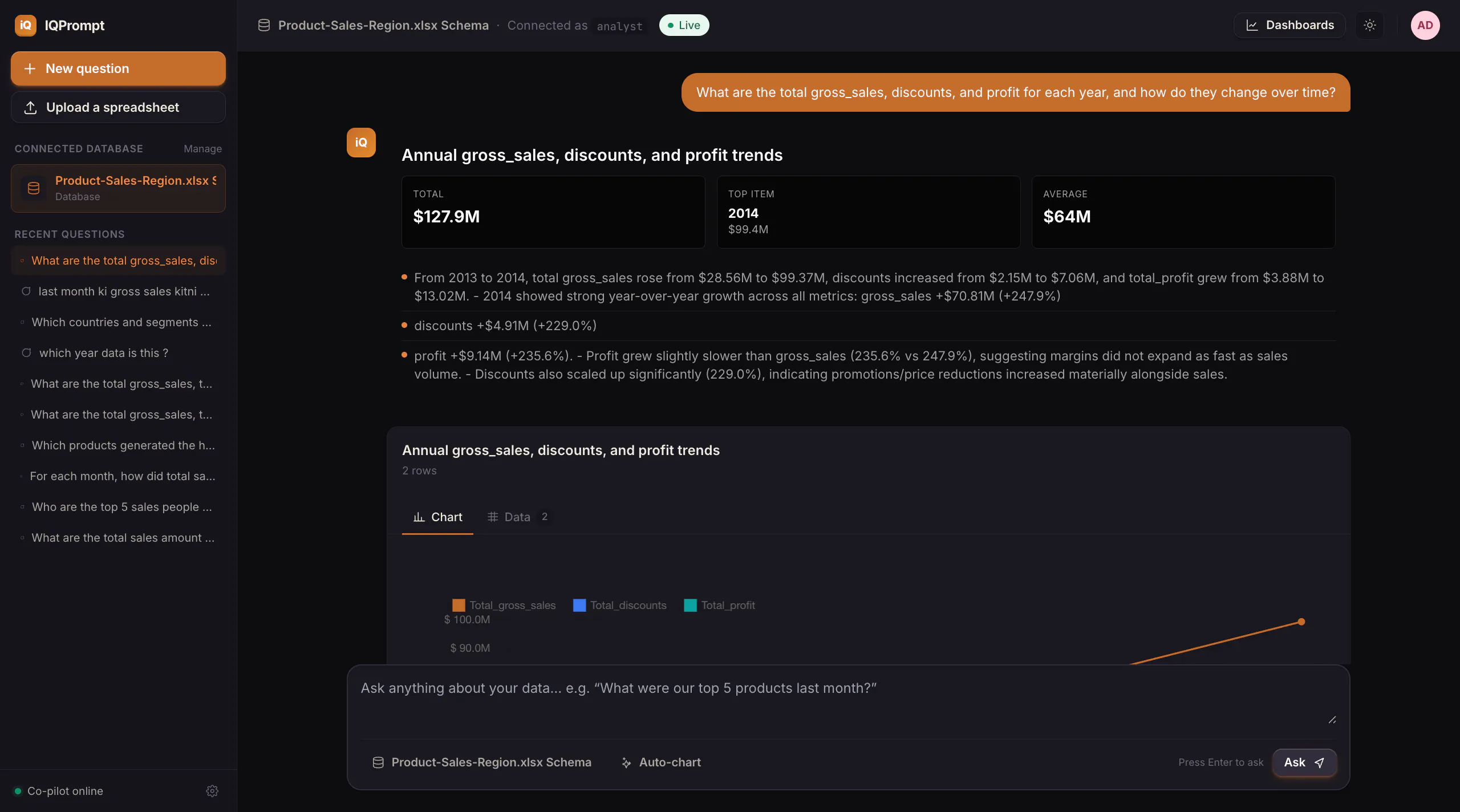Screen dimensions: 1460x812
Task: Click the '$ 90.0M' axis label
Action: (x=470, y=648)
